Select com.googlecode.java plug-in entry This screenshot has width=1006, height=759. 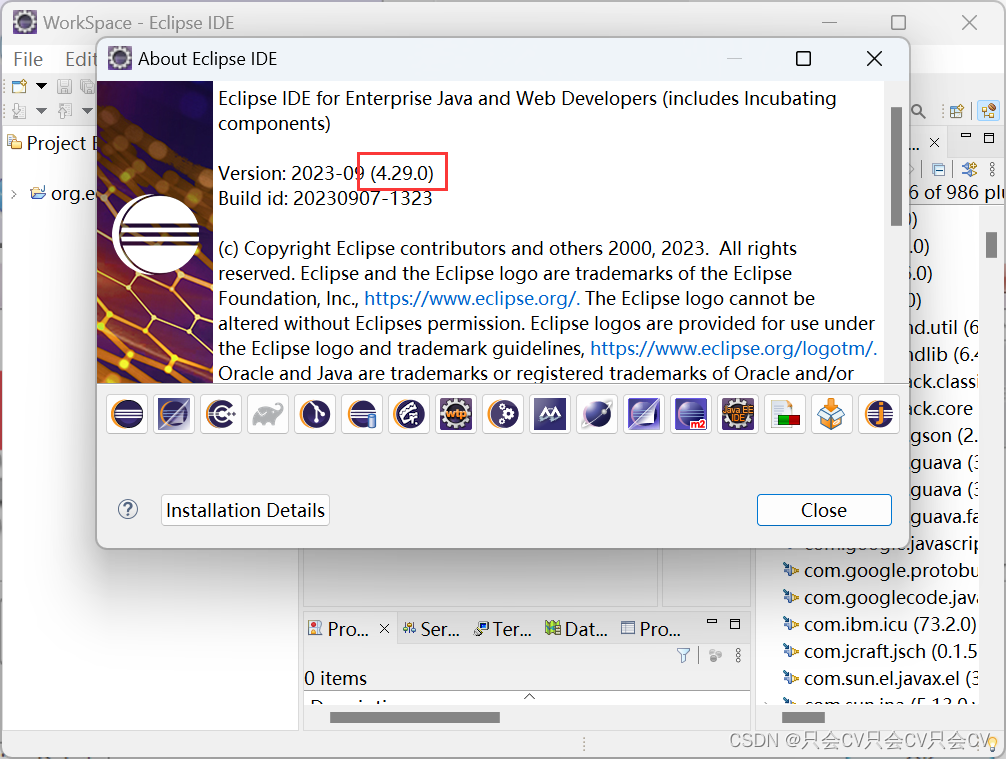pos(880,597)
